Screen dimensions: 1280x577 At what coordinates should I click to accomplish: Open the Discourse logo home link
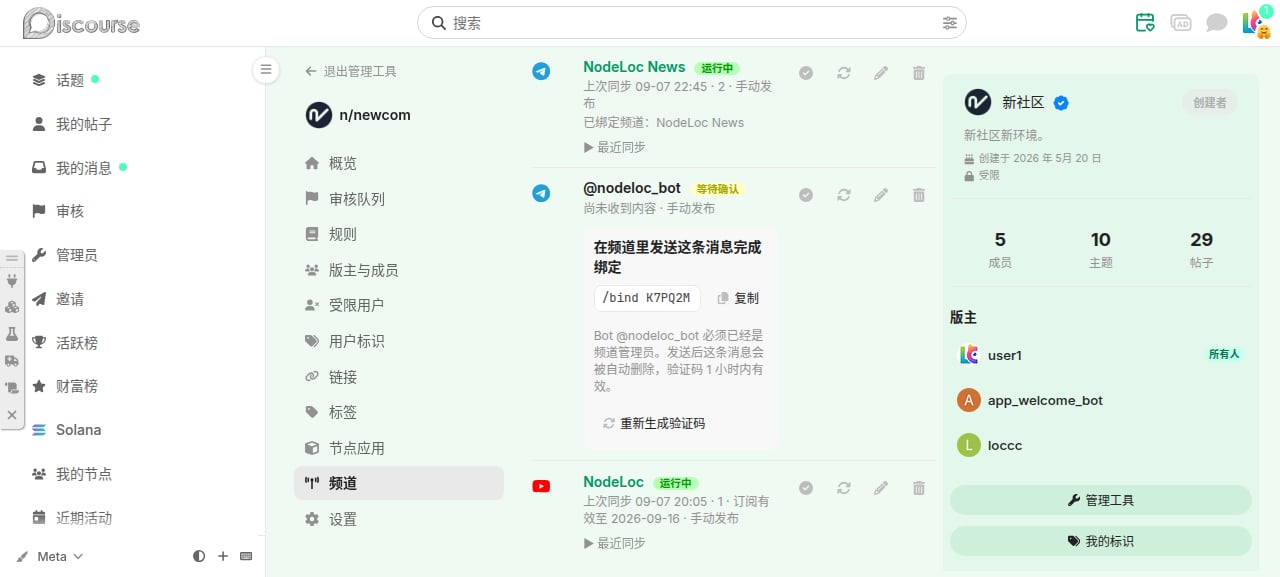(x=82, y=23)
